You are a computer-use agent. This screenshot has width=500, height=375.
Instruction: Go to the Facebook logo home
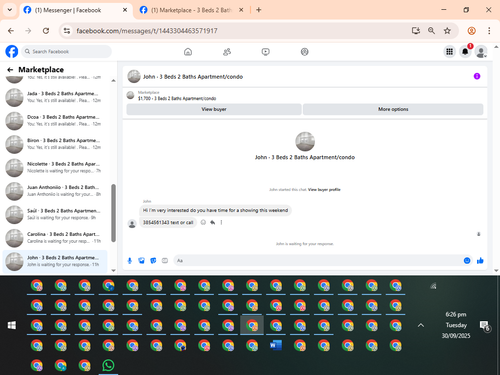point(12,52)
